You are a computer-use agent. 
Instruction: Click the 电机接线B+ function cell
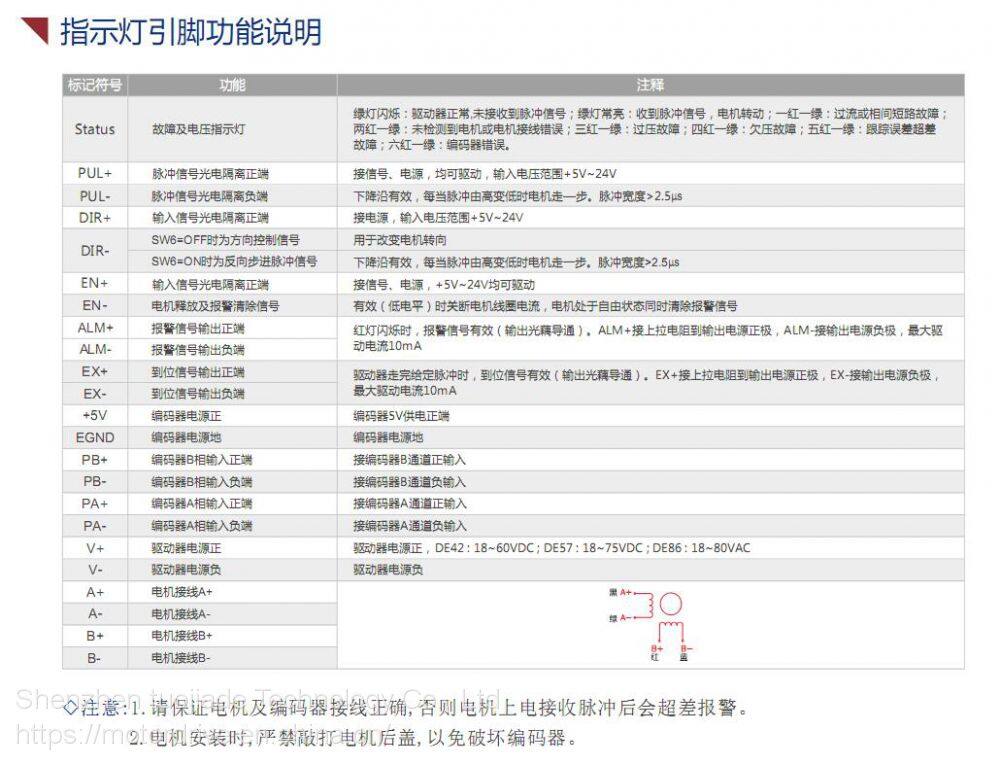click(182, 635)
